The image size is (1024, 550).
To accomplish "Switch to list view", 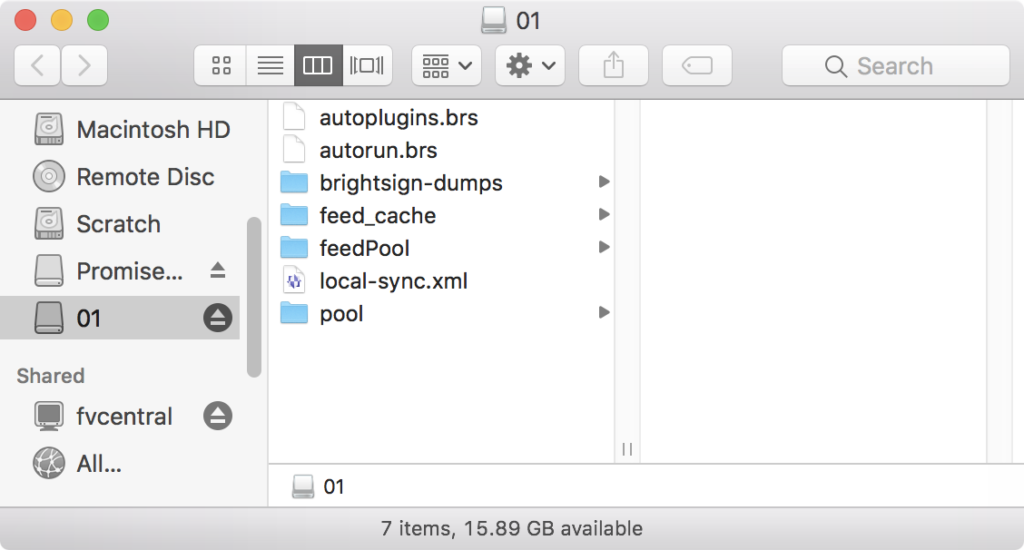I will click(x=270, y=65).
